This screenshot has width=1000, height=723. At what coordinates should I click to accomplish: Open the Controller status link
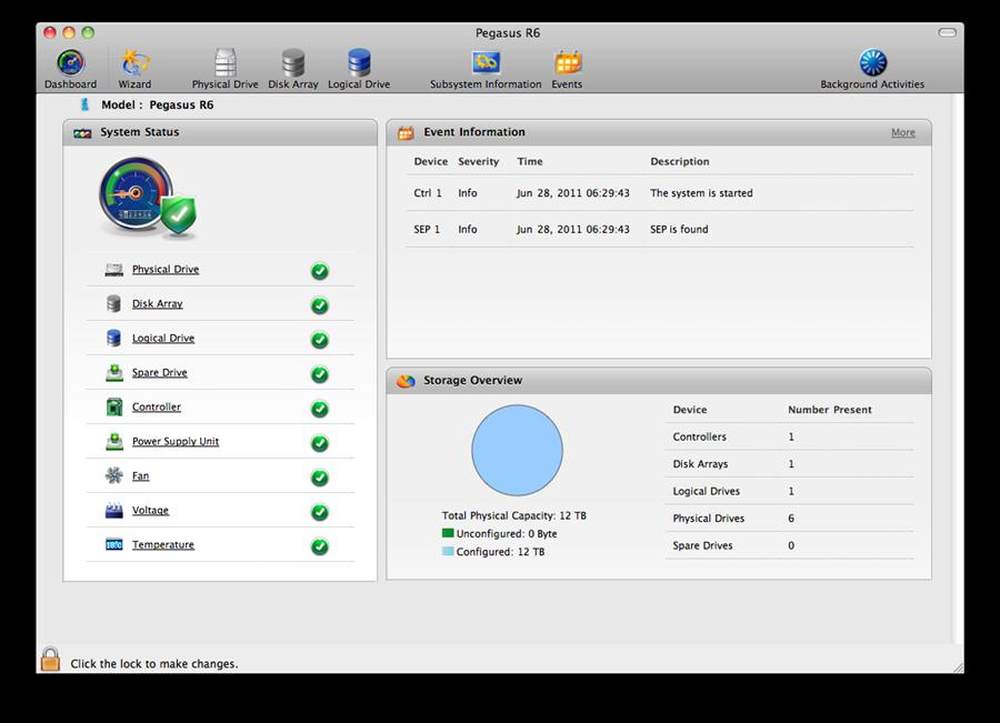[156, 407]
